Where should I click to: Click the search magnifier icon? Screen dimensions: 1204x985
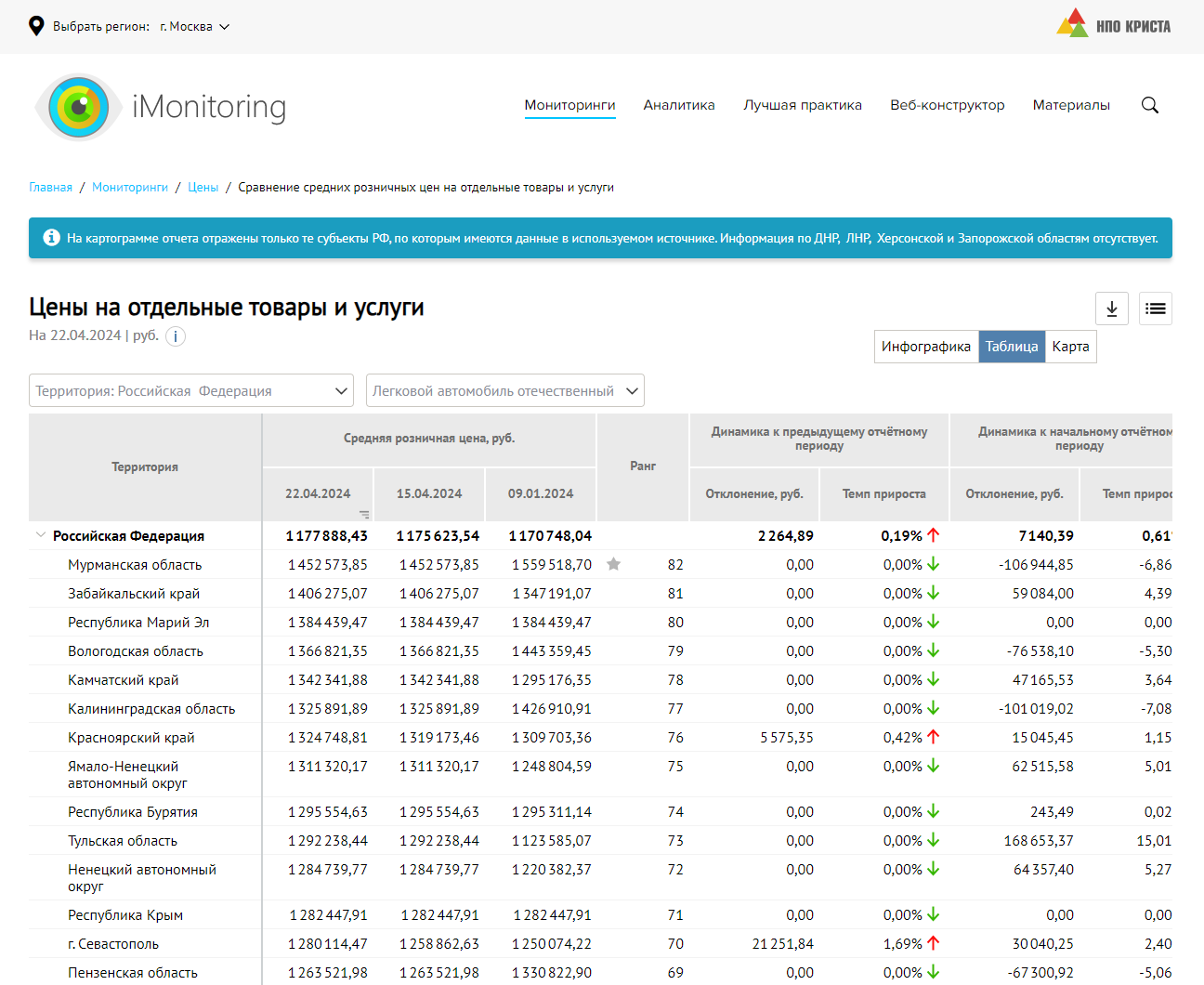point(1149,105)
